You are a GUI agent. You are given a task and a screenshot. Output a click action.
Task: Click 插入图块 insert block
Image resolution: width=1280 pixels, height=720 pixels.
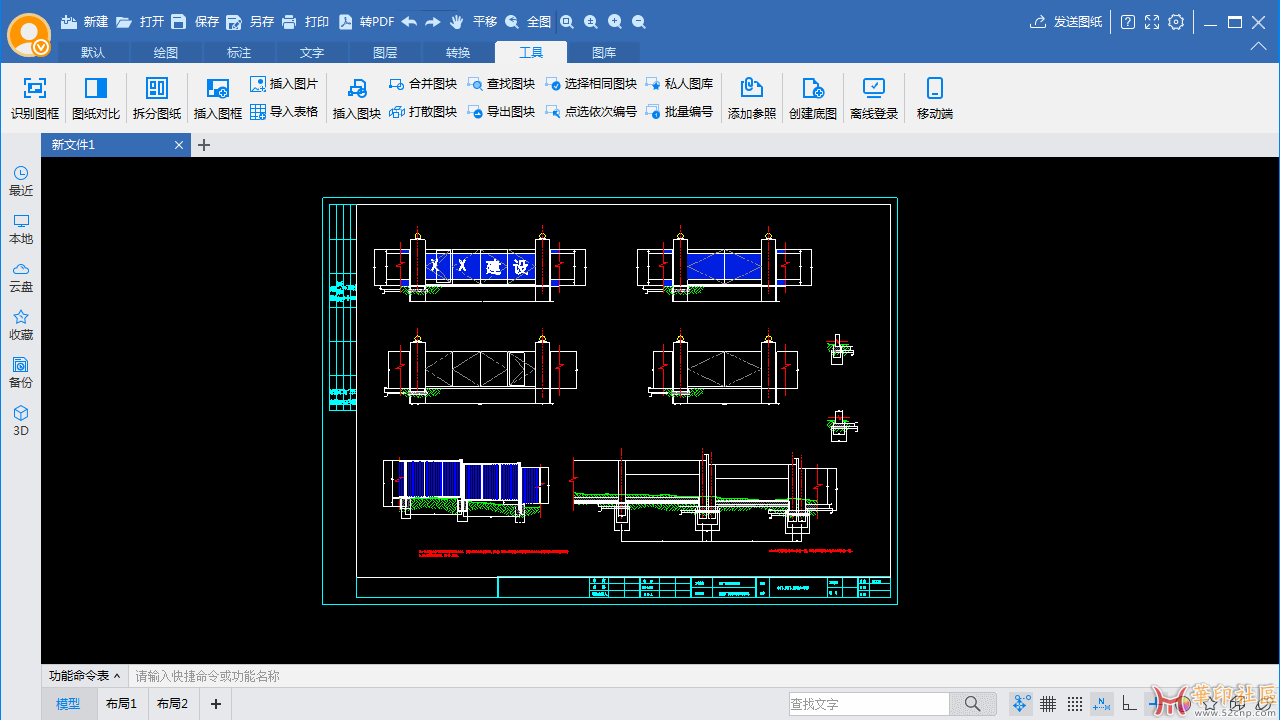tap(357, 98)
